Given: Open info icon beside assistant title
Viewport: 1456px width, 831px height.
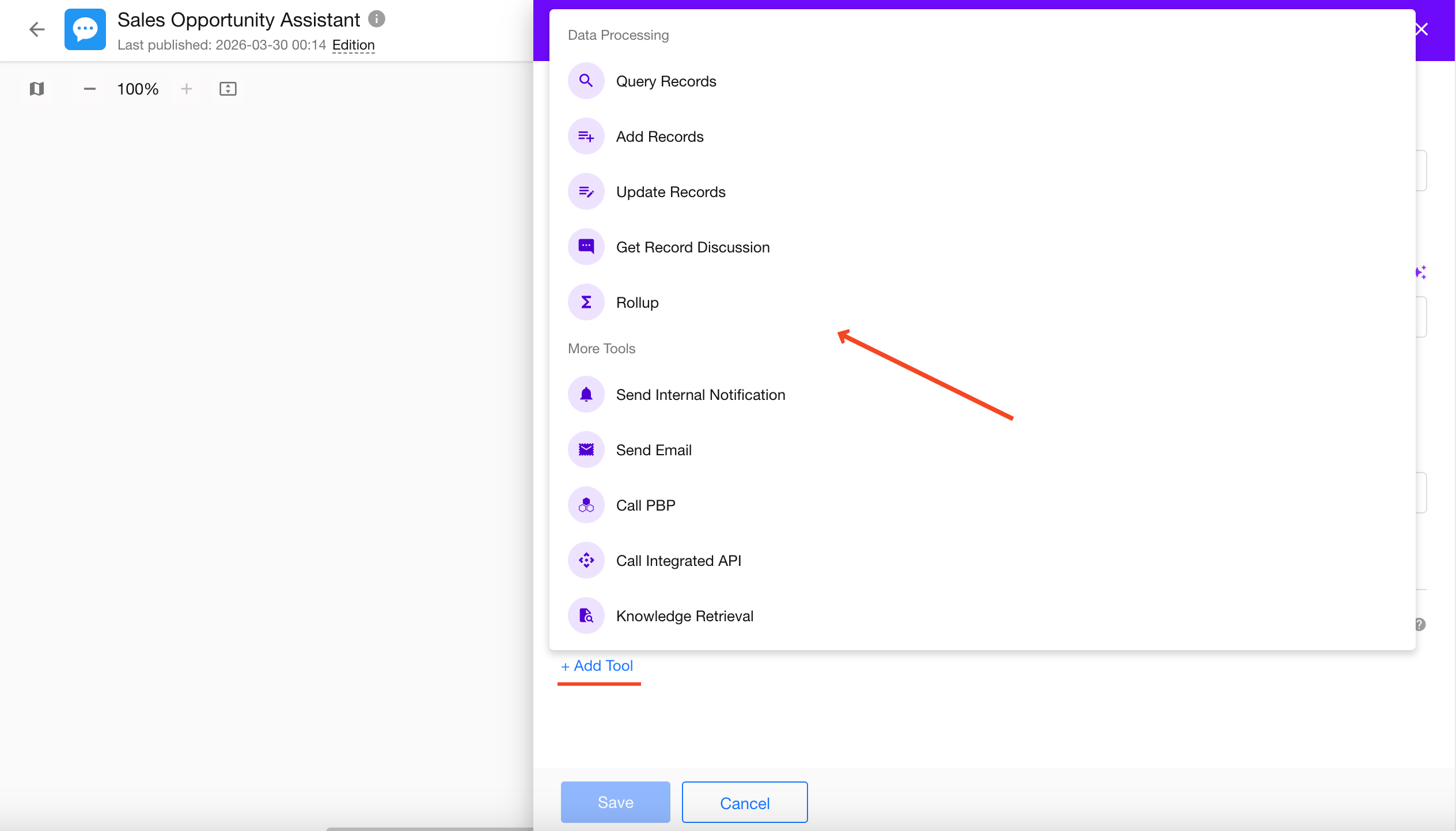Looking at the screenshot, I should click(377, 19).
